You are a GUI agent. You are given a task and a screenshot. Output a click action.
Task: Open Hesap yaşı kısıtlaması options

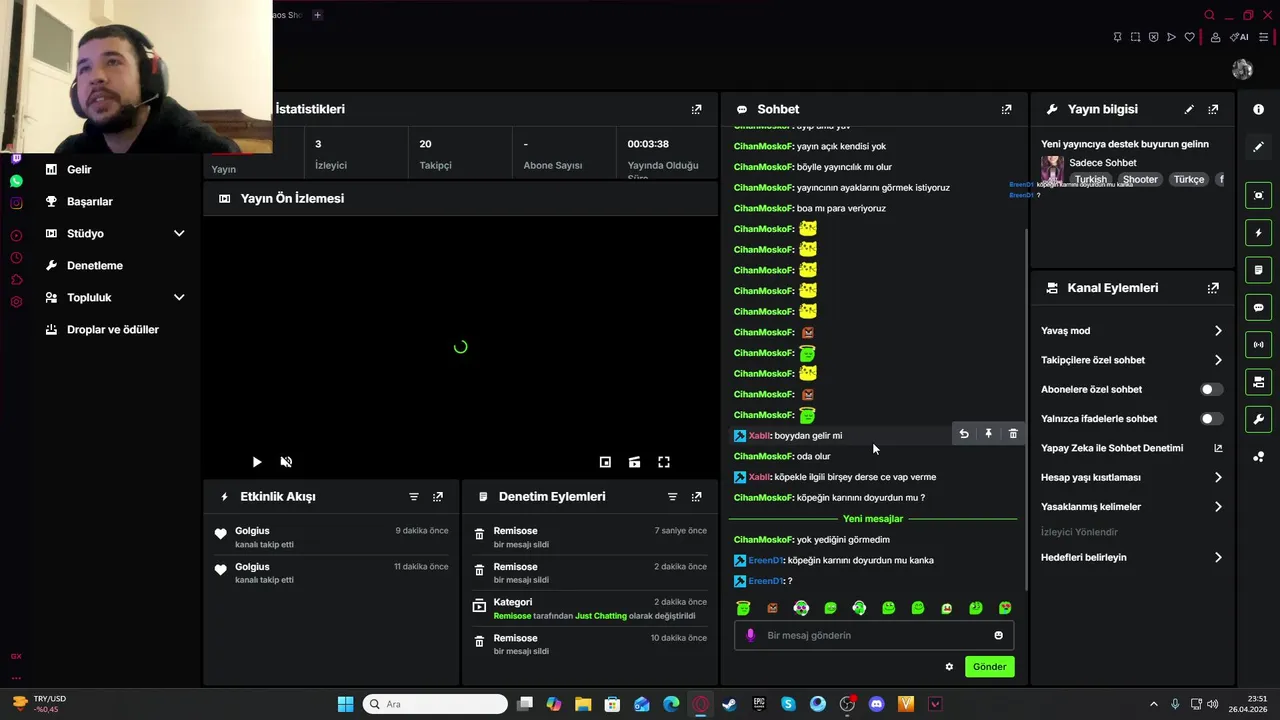tap(1132, 477)
